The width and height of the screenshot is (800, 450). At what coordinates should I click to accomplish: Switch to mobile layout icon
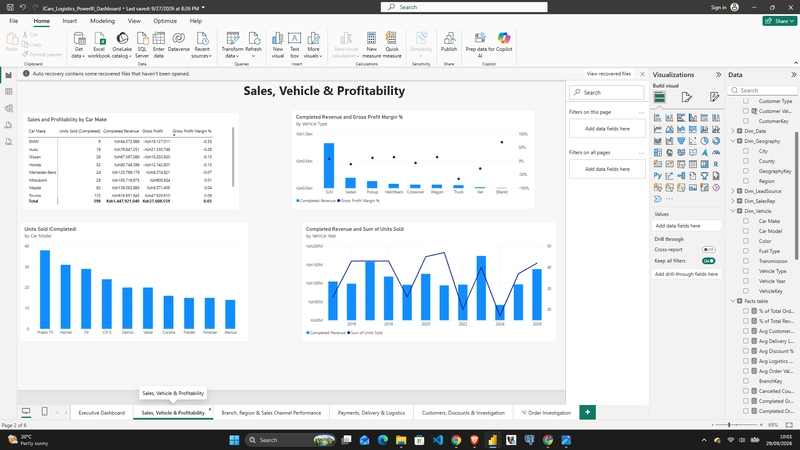[44, 412]
